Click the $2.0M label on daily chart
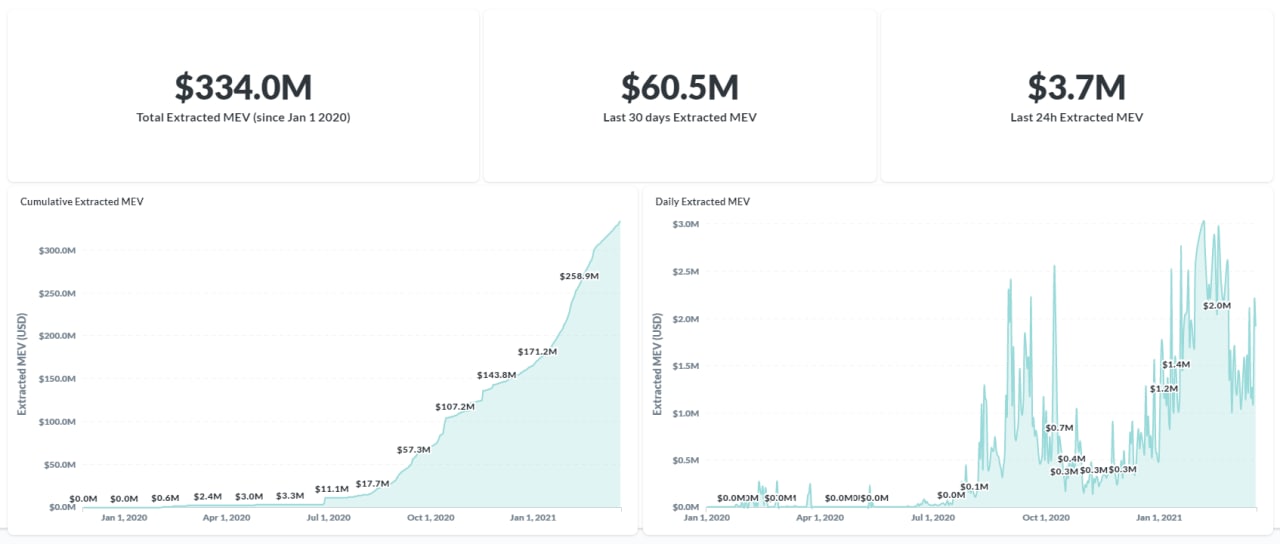The image size is (1280, 544). [x=1216, y=306]
